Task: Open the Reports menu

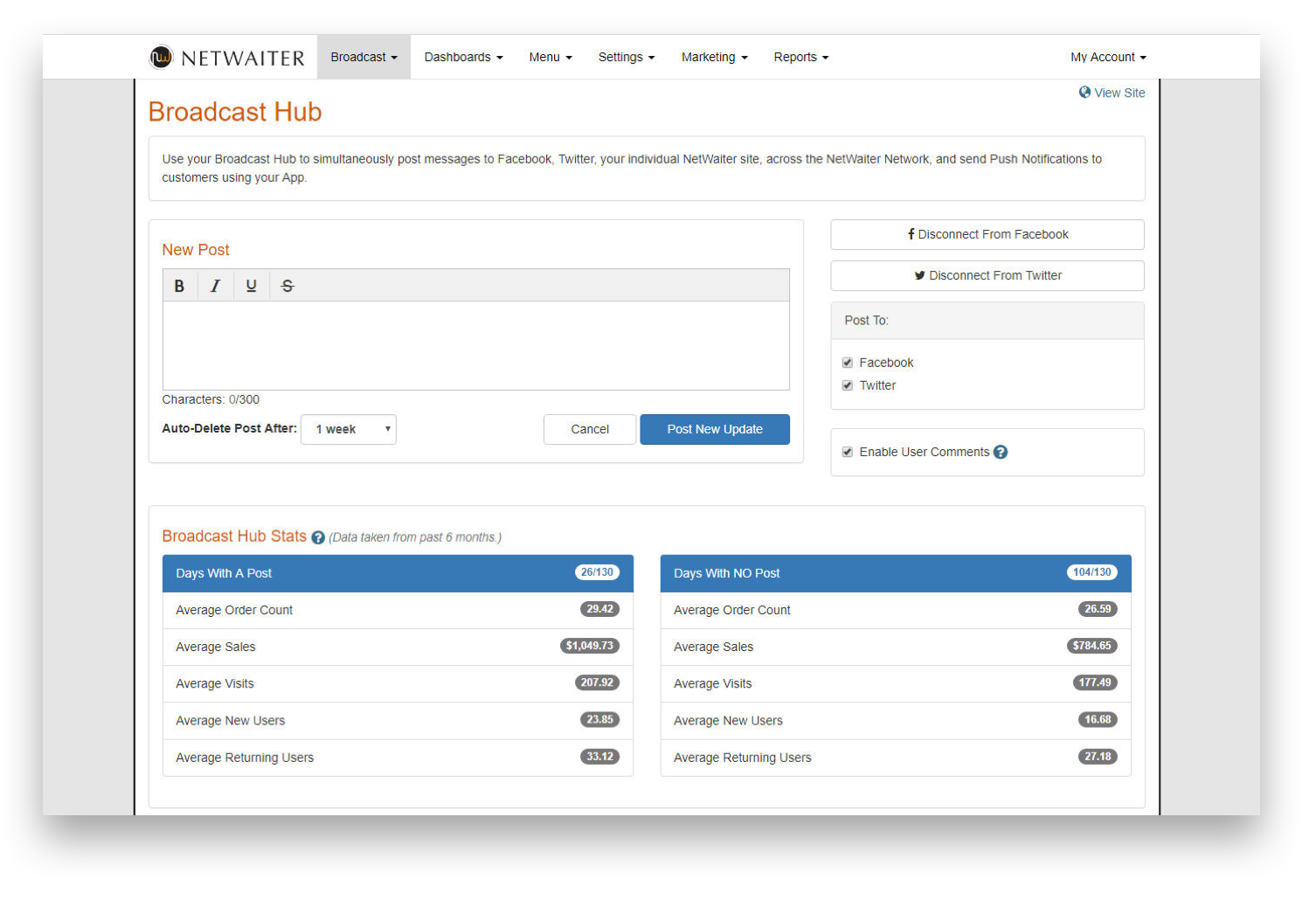Action: tap(801, 57)
